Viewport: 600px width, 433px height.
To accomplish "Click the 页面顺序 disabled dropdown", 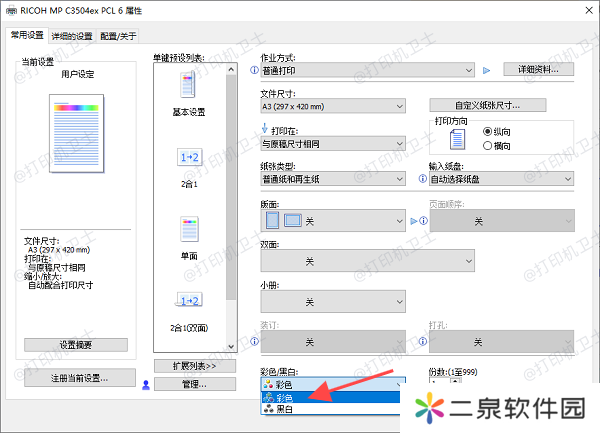I will pyautogui.click(x=502, y=221).
